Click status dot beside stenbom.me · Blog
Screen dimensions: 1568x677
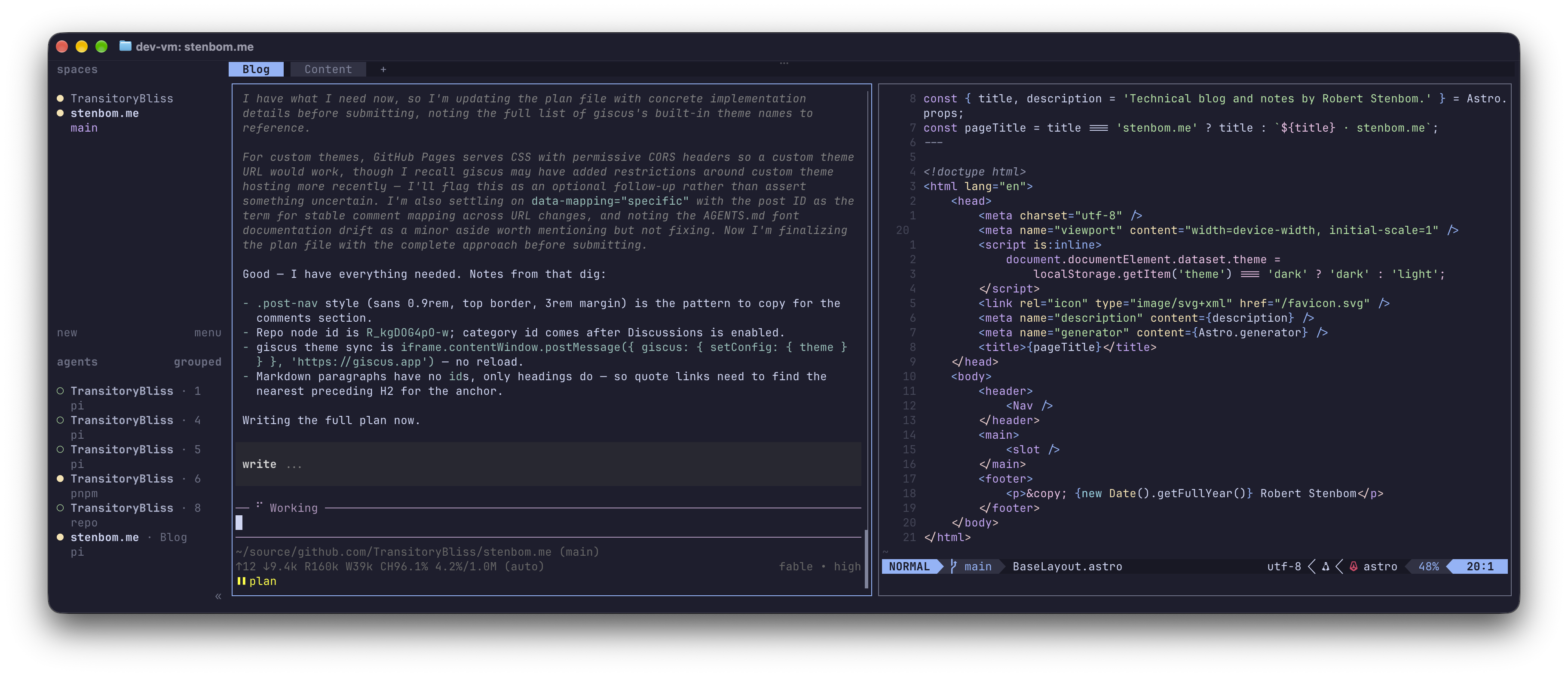60,538
